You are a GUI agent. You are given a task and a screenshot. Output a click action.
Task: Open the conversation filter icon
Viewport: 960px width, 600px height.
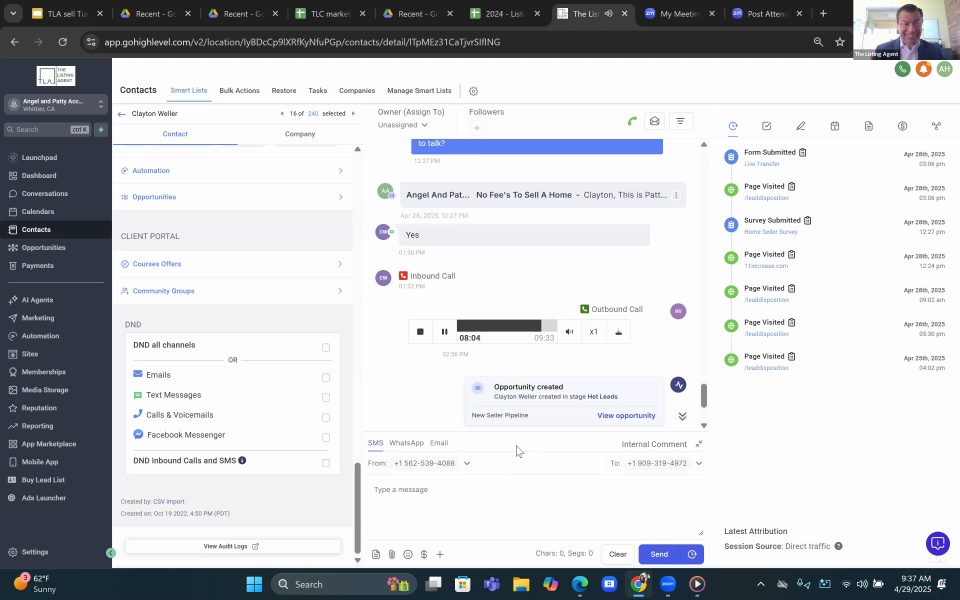coord(680,121)
